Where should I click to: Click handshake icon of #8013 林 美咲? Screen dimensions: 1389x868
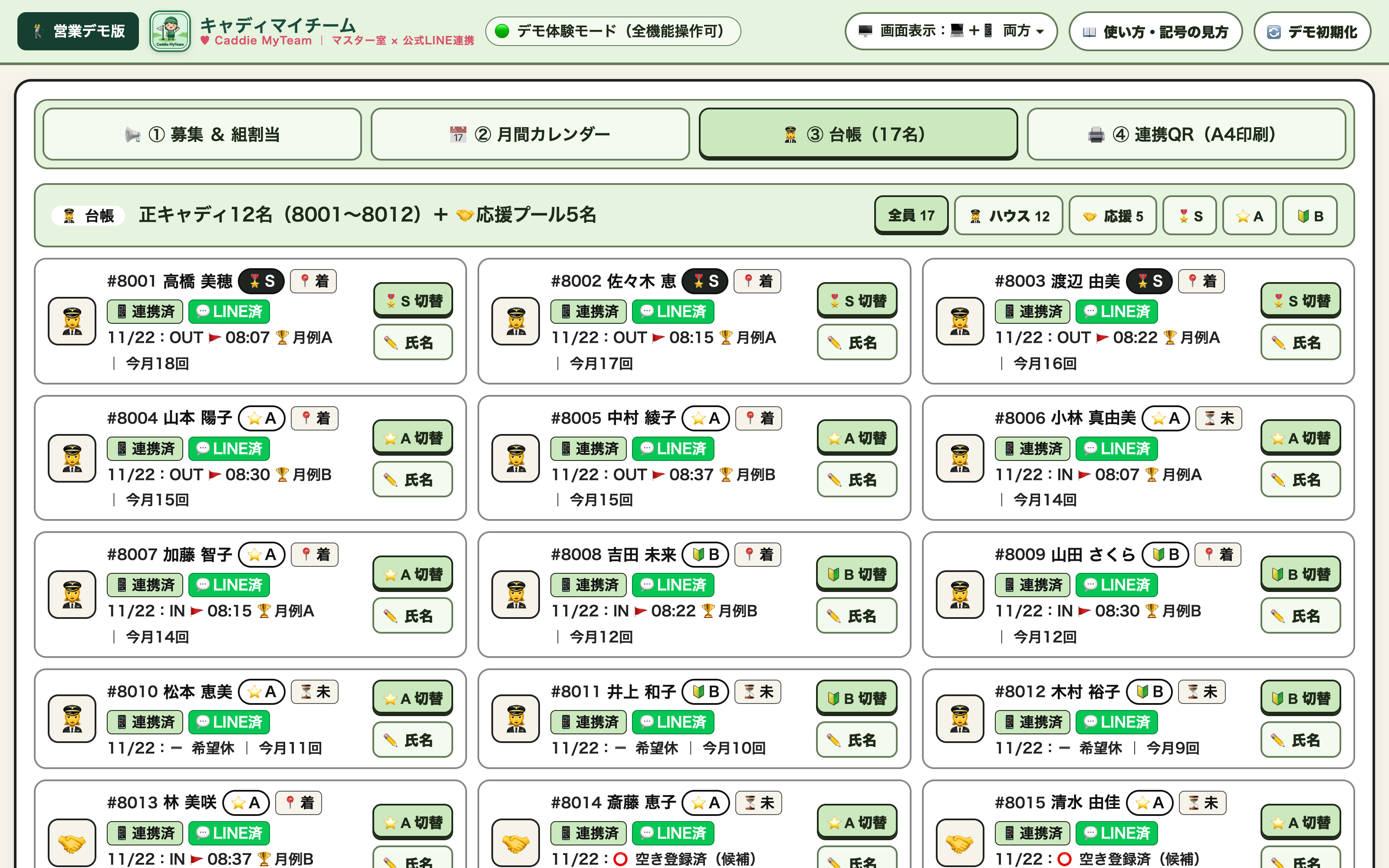(72, 843)
